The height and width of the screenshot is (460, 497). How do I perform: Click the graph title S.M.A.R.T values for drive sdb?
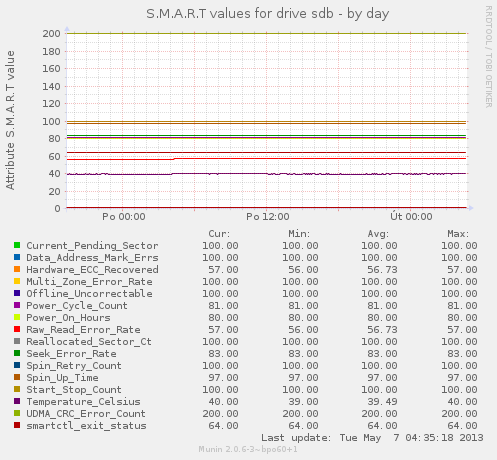(x=240, y=14)
